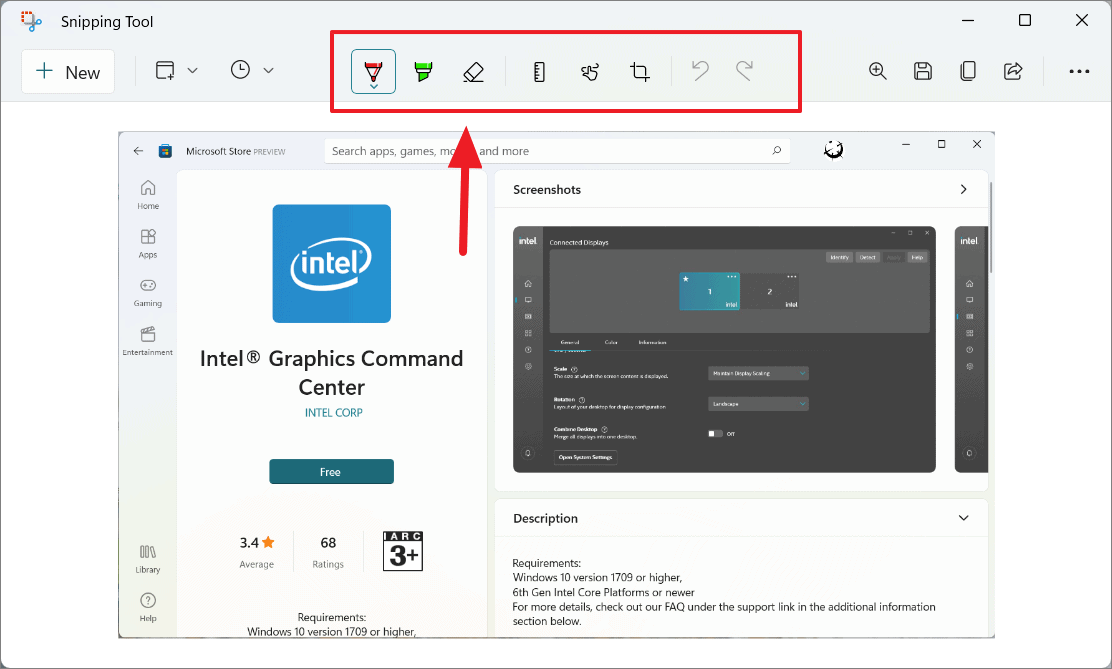Open the snip delay dropdown
Screen dimensions: 1112x669
click(x=268, y=71)
